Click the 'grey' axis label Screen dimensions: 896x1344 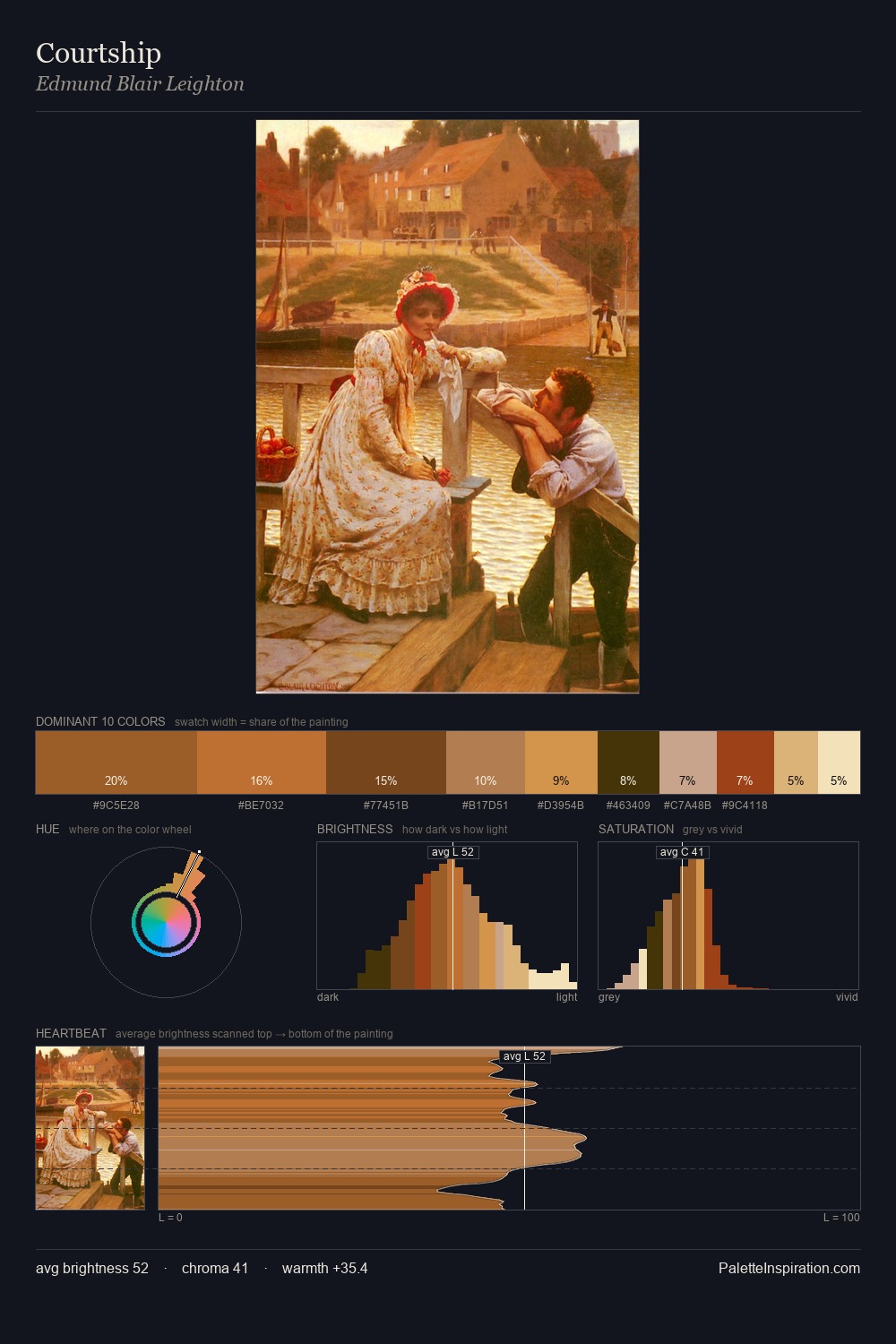point(609,997)
